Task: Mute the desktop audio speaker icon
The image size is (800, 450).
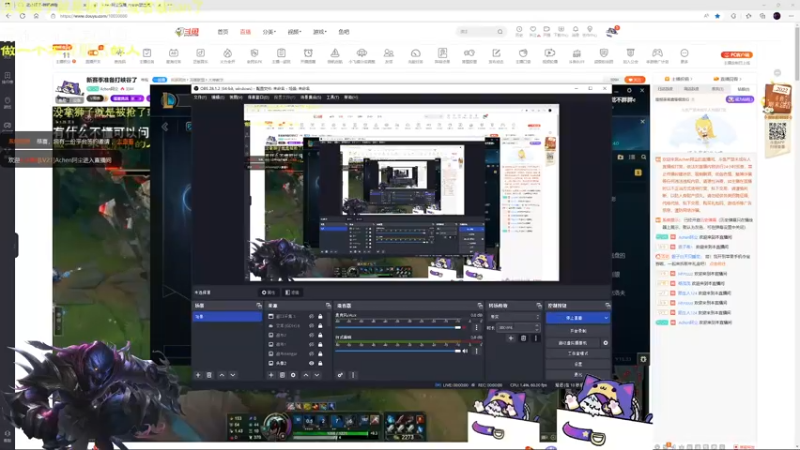Action: coord(465,351)
